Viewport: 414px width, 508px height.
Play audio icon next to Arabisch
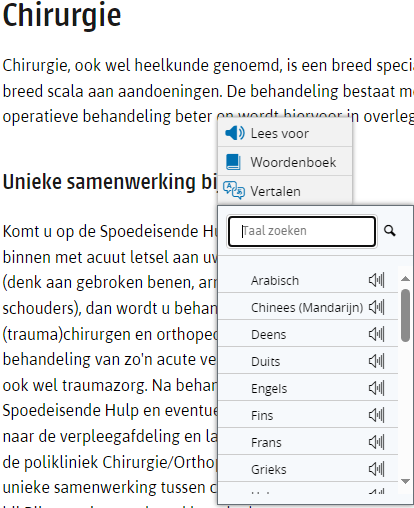pyautogui.click(x=377, y=280)
